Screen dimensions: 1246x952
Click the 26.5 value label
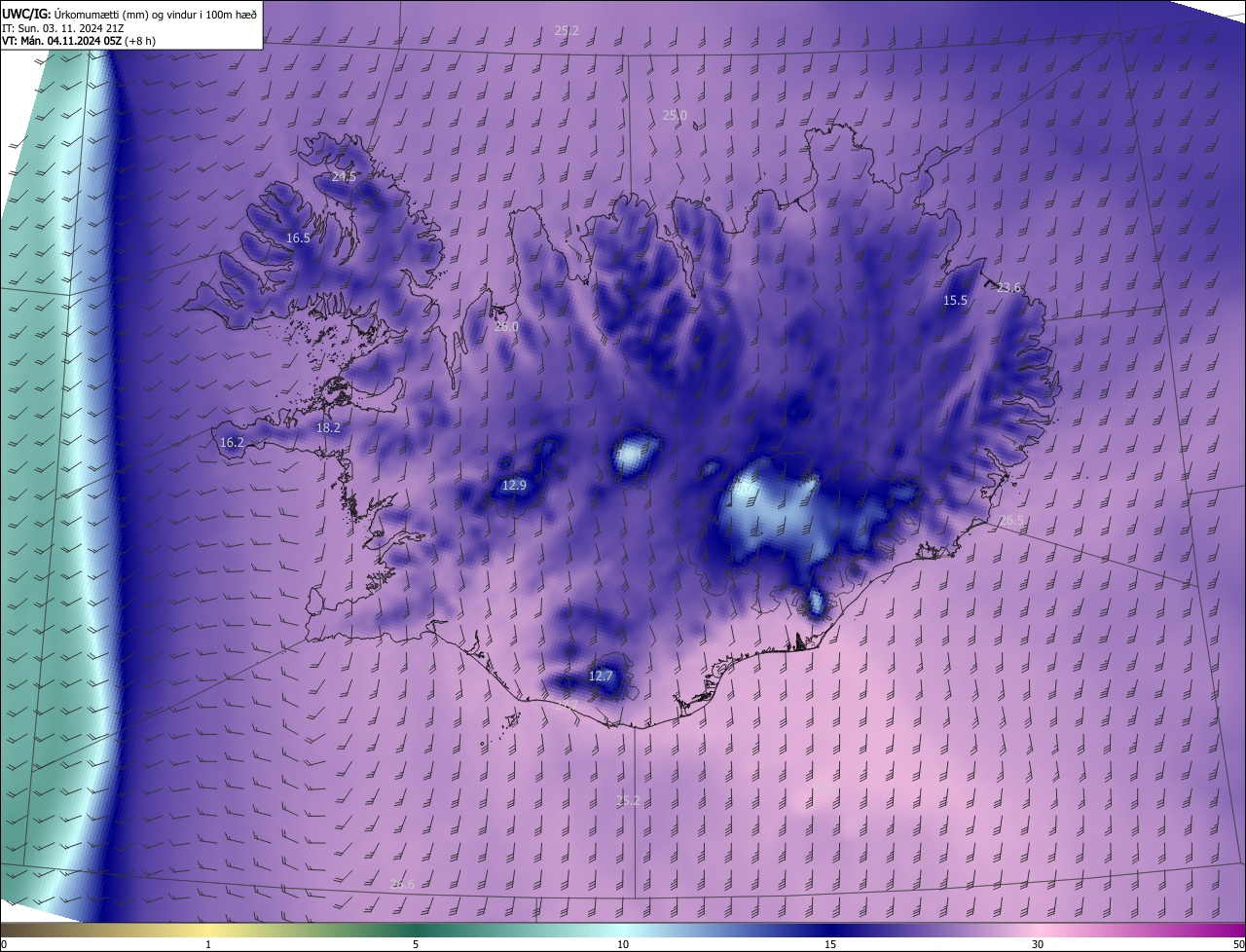coord(1012,521)
